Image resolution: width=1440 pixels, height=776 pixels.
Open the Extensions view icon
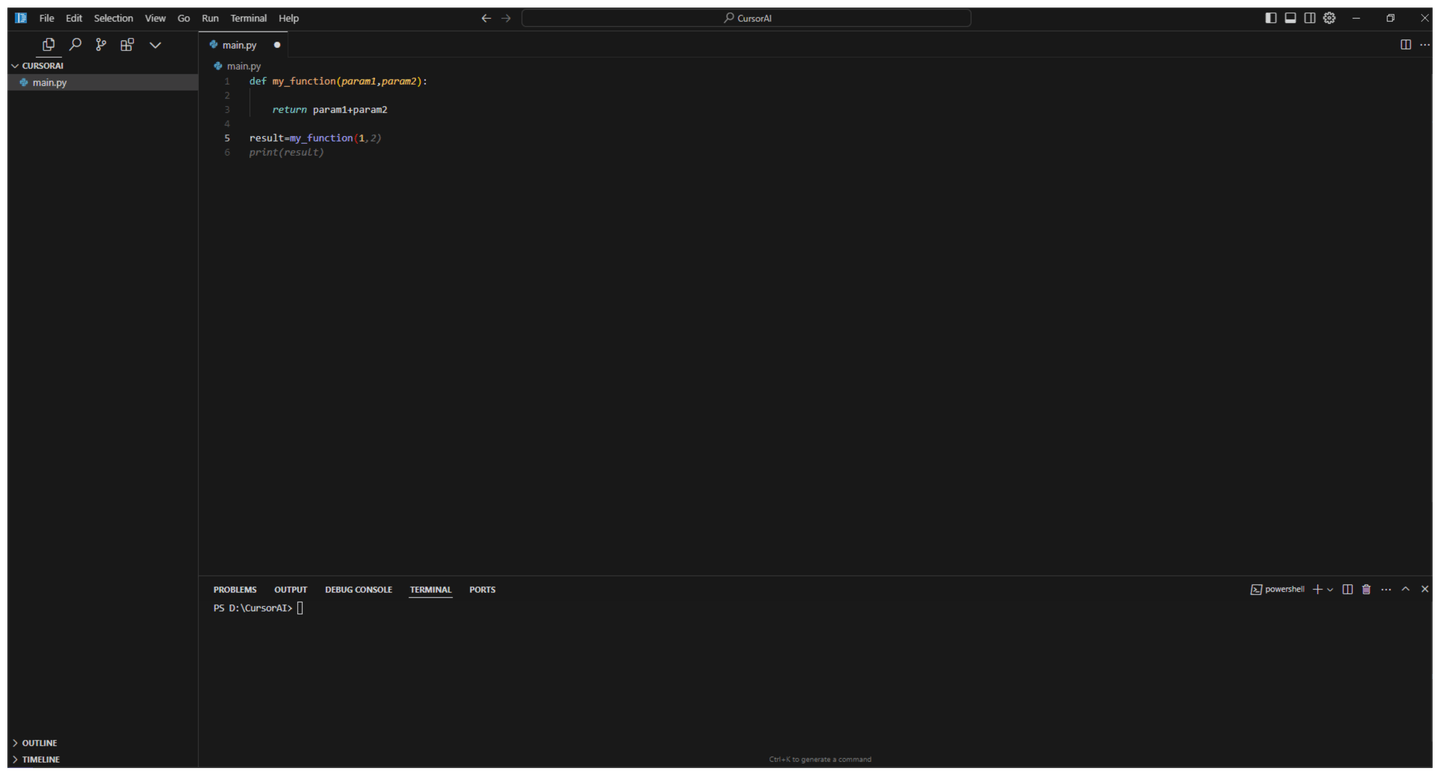click(127, 44)
